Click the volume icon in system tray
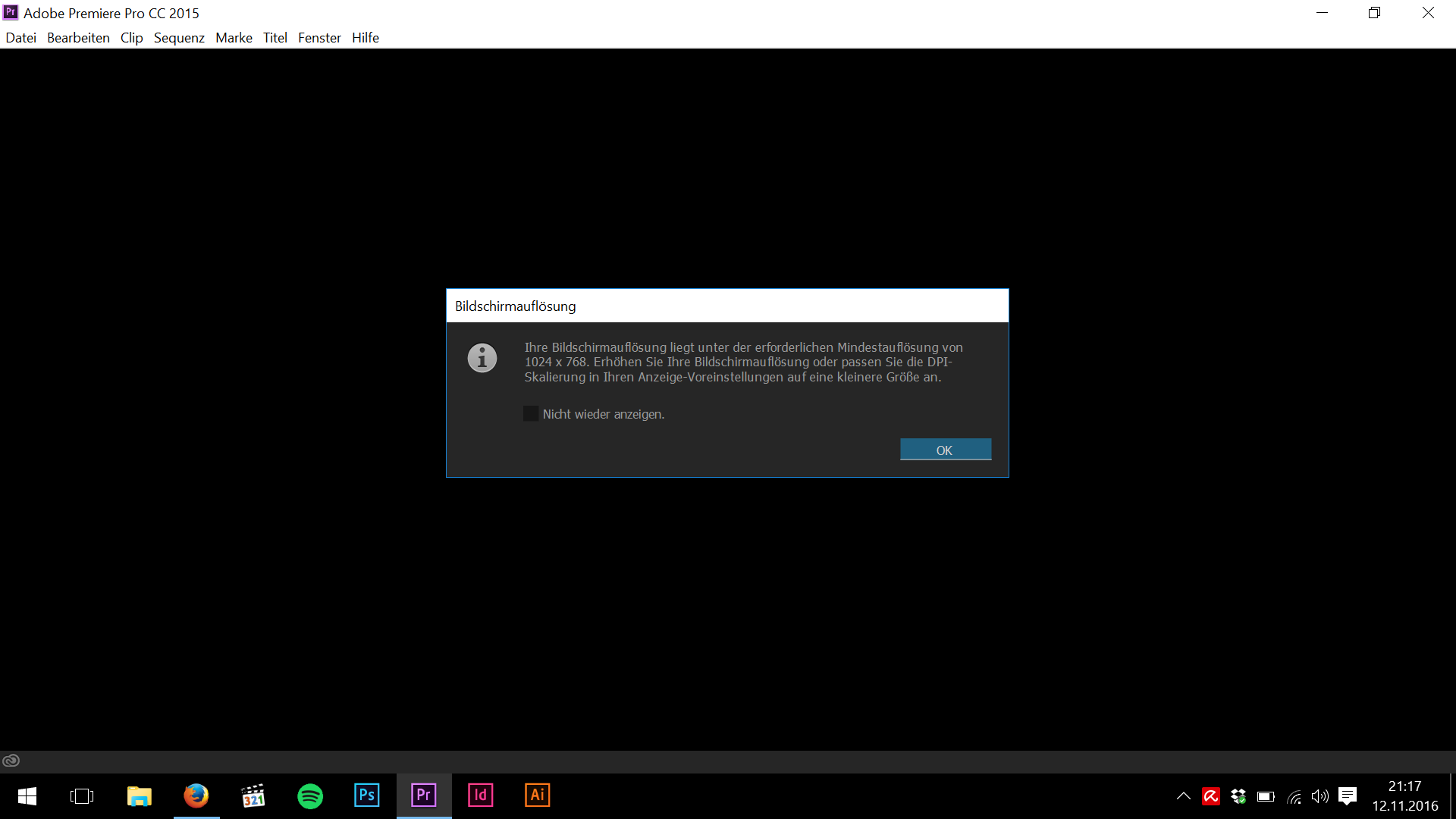This screenshot has width=1456, height=819. 1320,796
